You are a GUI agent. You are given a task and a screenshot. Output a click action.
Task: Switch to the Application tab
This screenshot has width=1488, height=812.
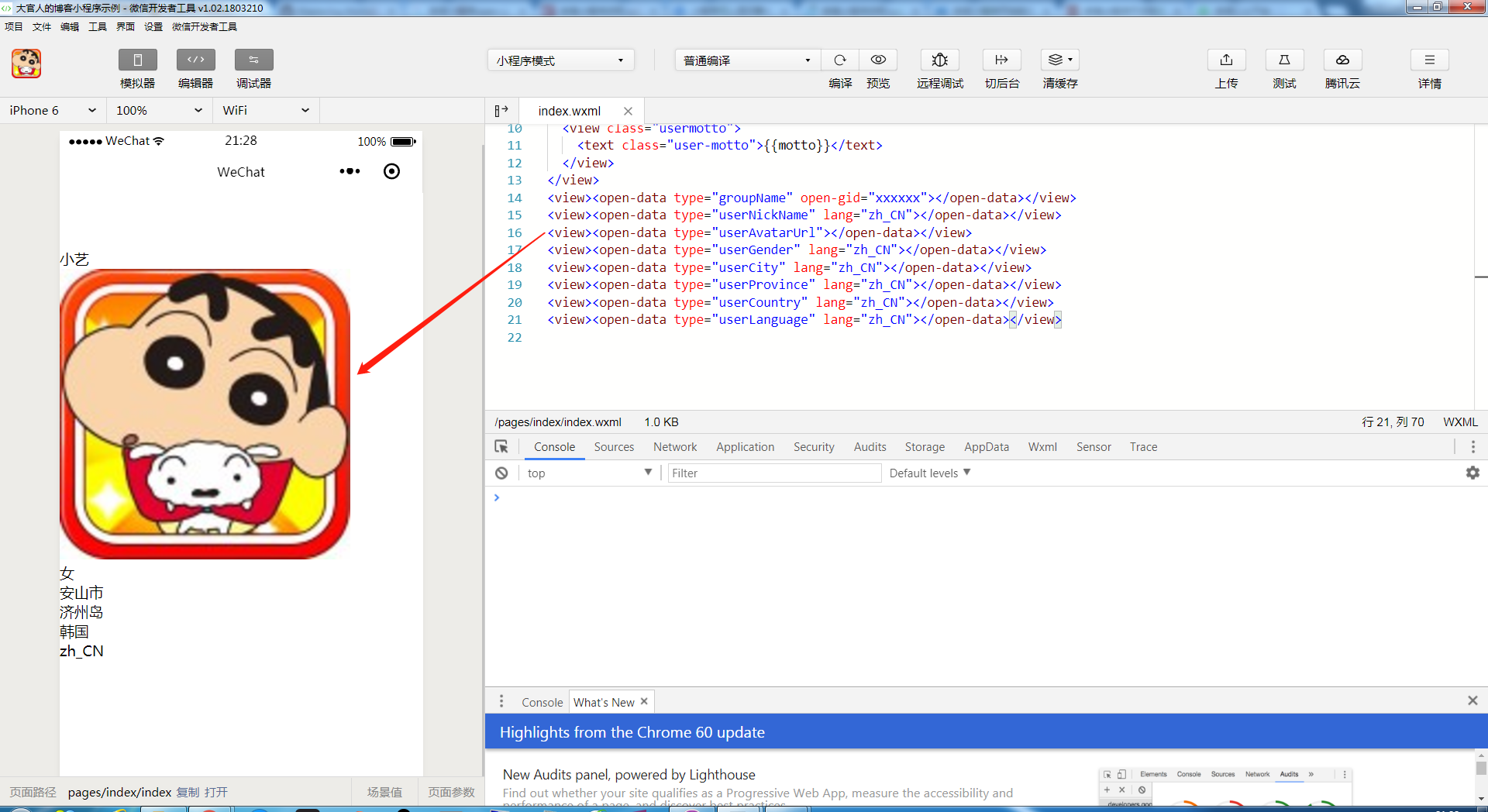coord(745,447)
